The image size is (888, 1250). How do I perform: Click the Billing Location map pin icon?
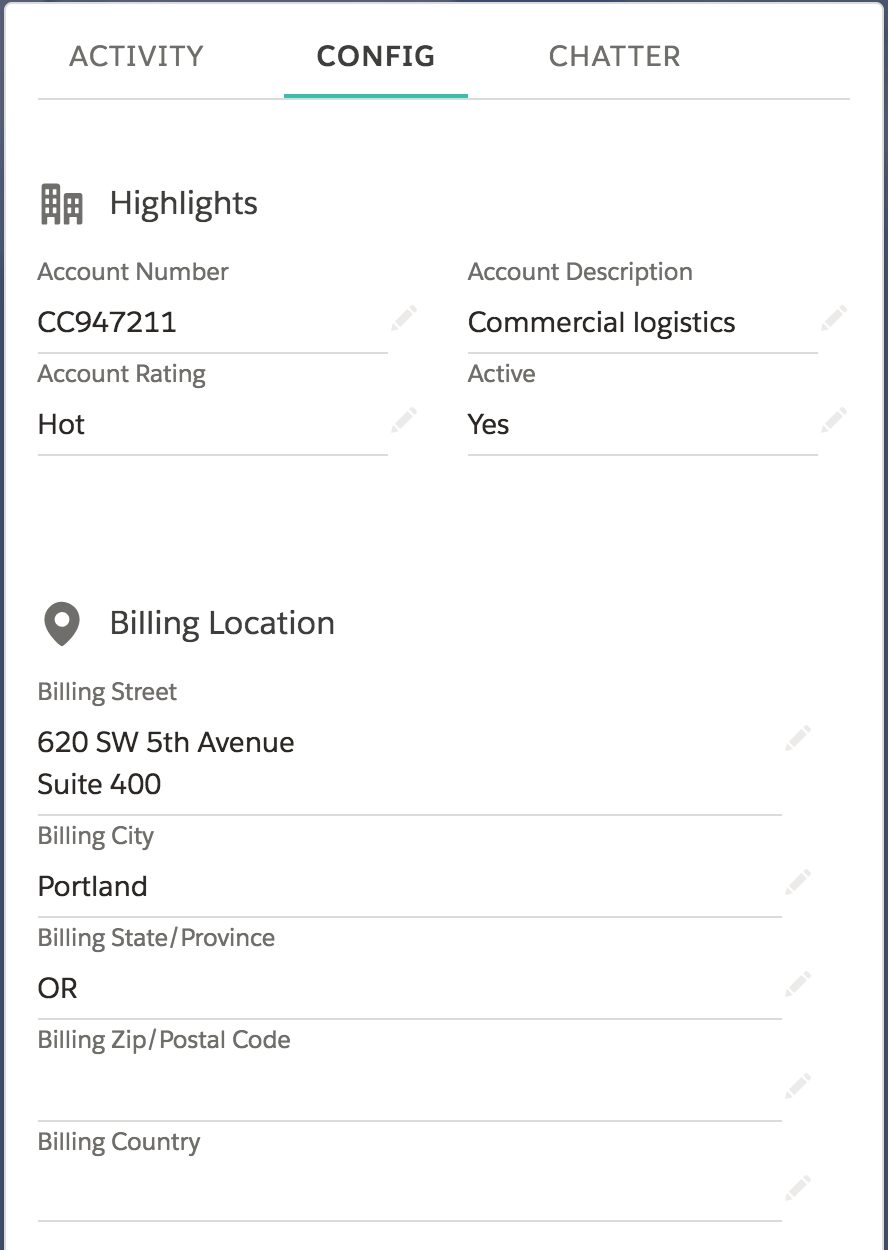click(61, 624)
